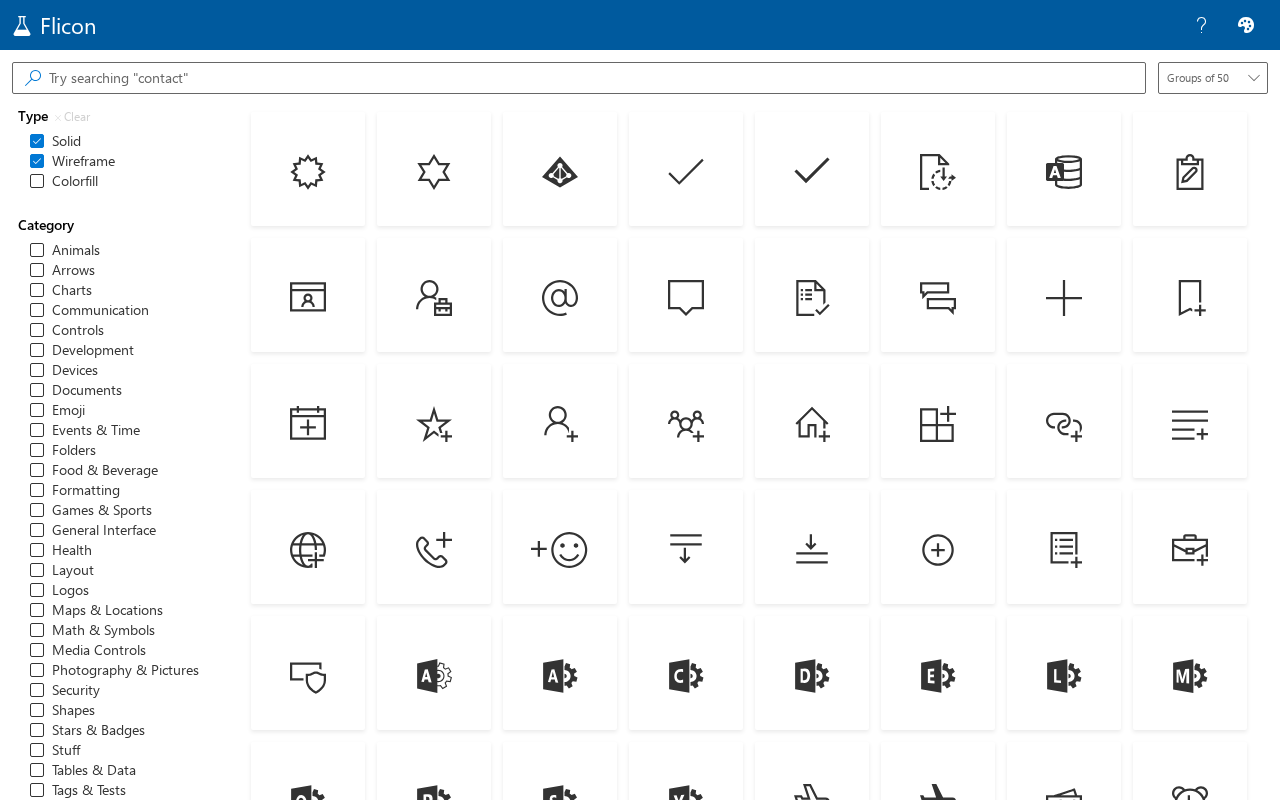Open the help question mark icon
Viewport: 1280px width, 800px height.
coord(1202,25)
